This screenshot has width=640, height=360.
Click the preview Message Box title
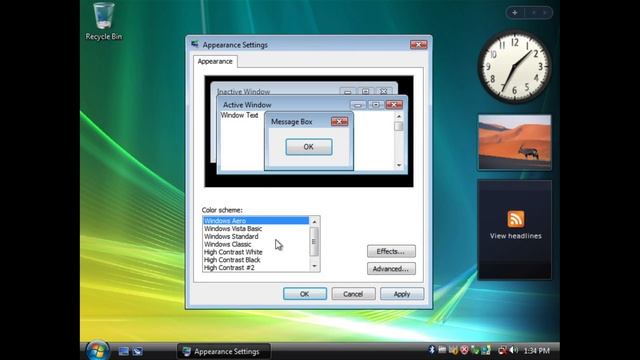coord(291,122)
